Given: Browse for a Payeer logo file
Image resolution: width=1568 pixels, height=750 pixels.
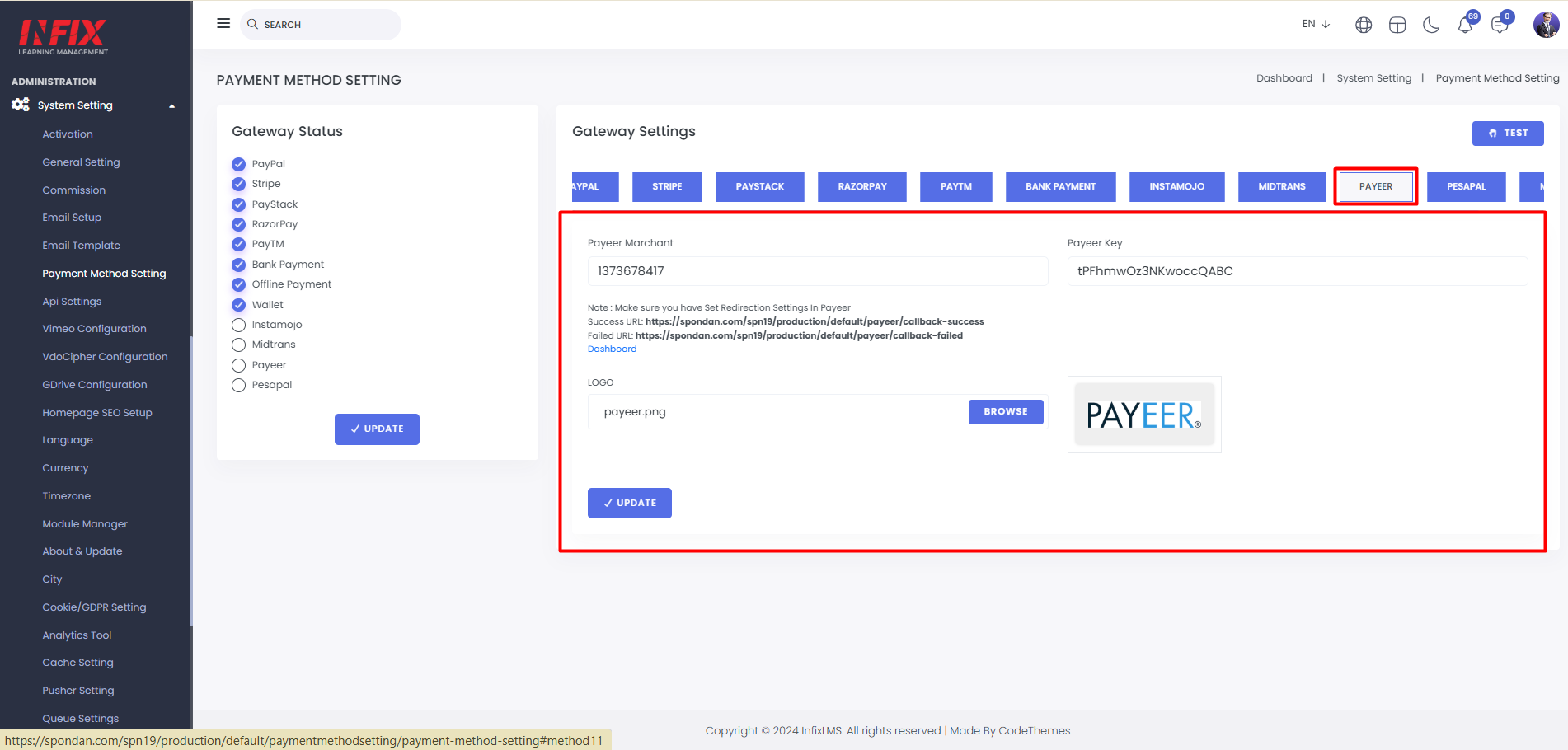Looking at the screenshot, I should (1006, 412).
